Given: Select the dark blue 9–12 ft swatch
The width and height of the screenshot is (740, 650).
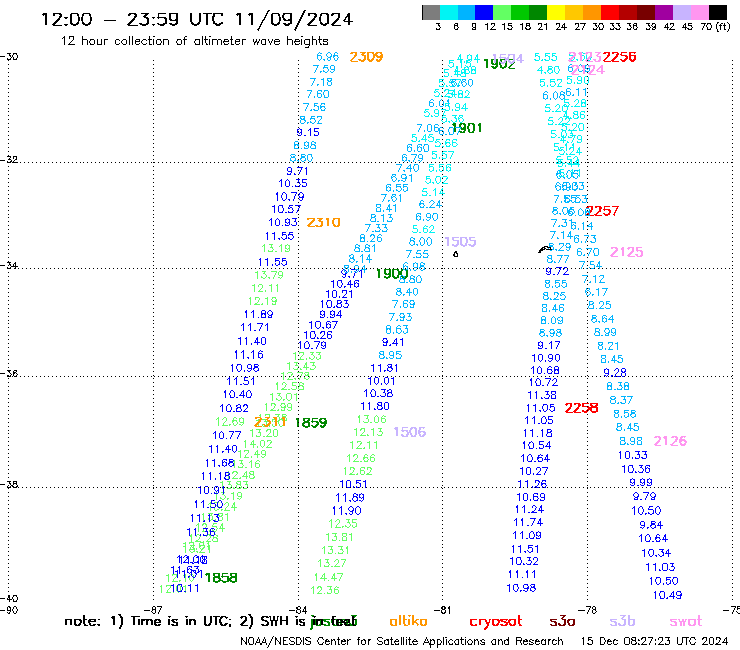Looking at the screenshot, I should (x=484, y=12).
